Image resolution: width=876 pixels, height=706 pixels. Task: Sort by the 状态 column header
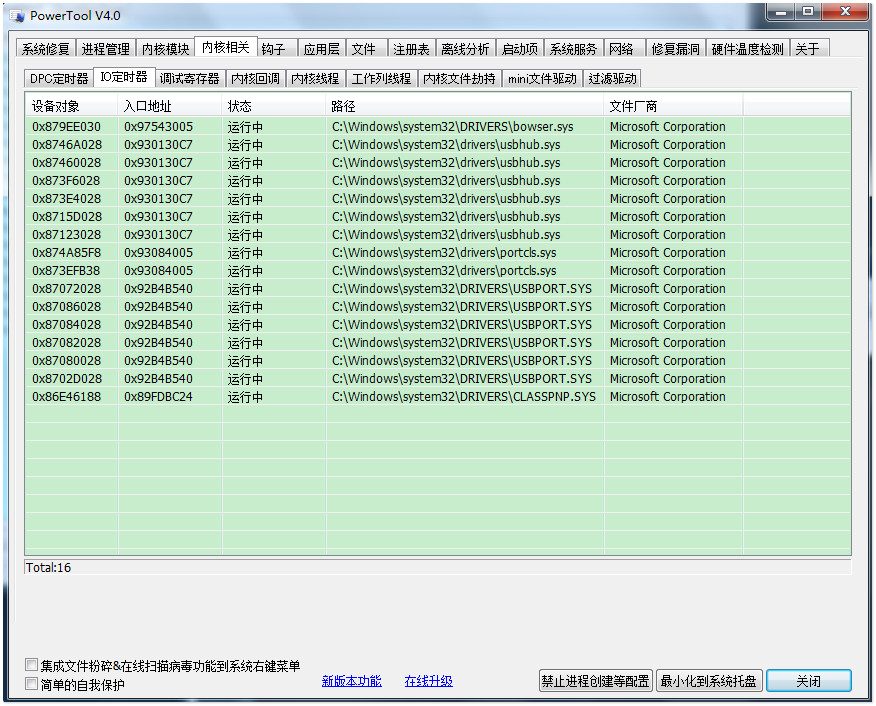point(274,106)
